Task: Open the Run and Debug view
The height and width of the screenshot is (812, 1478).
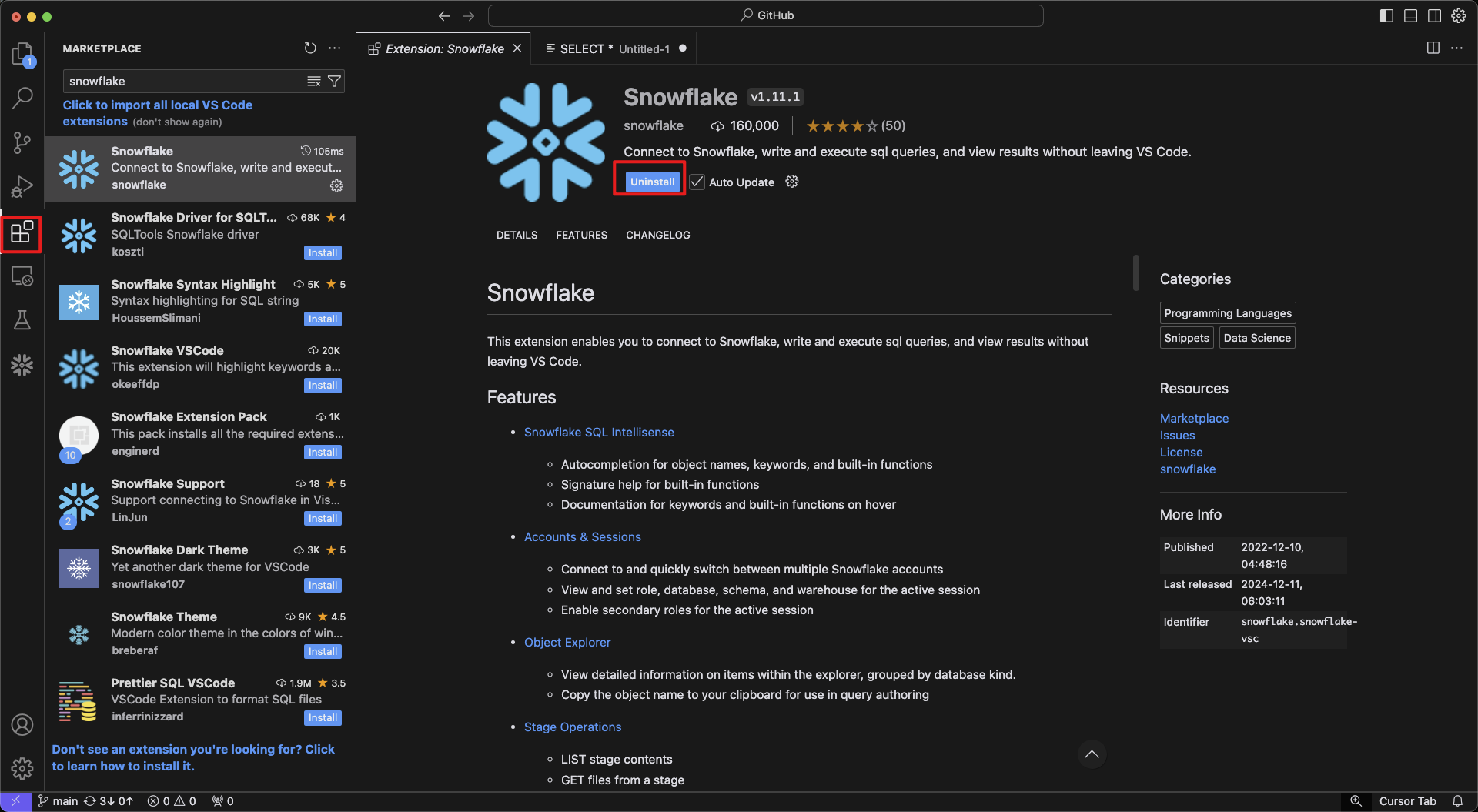Action: click(22, 185)
